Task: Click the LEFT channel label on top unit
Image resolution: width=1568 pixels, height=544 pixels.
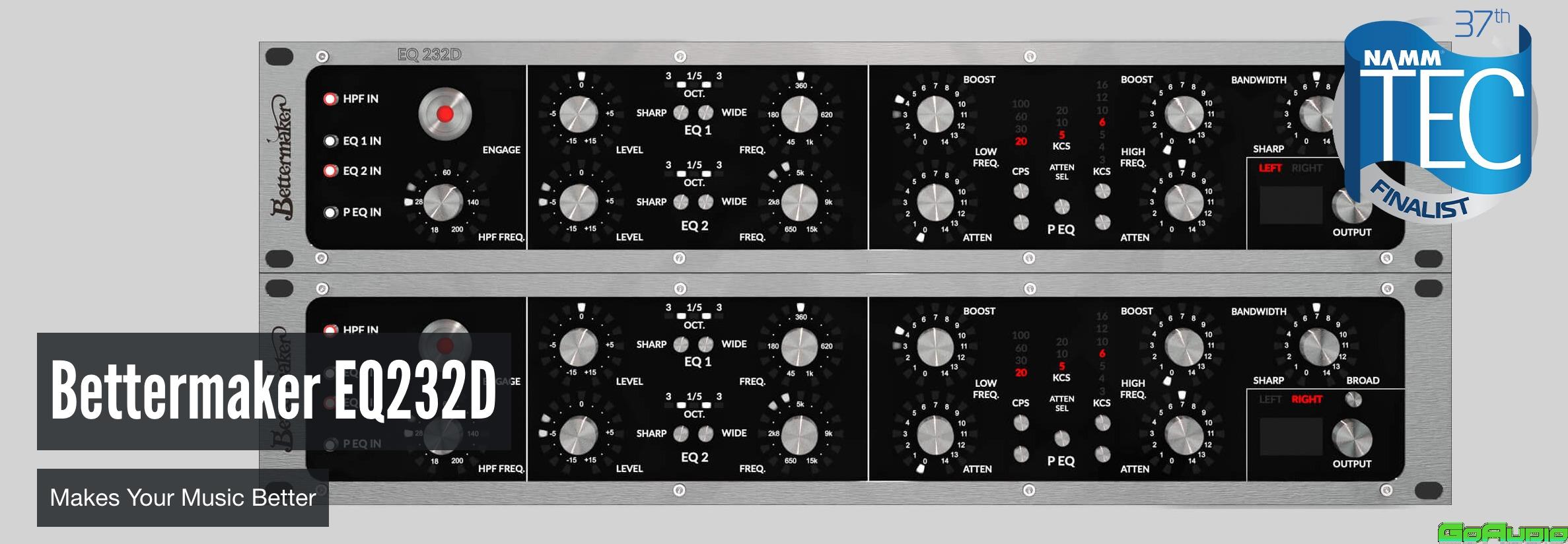Action: click(1270, 168)
